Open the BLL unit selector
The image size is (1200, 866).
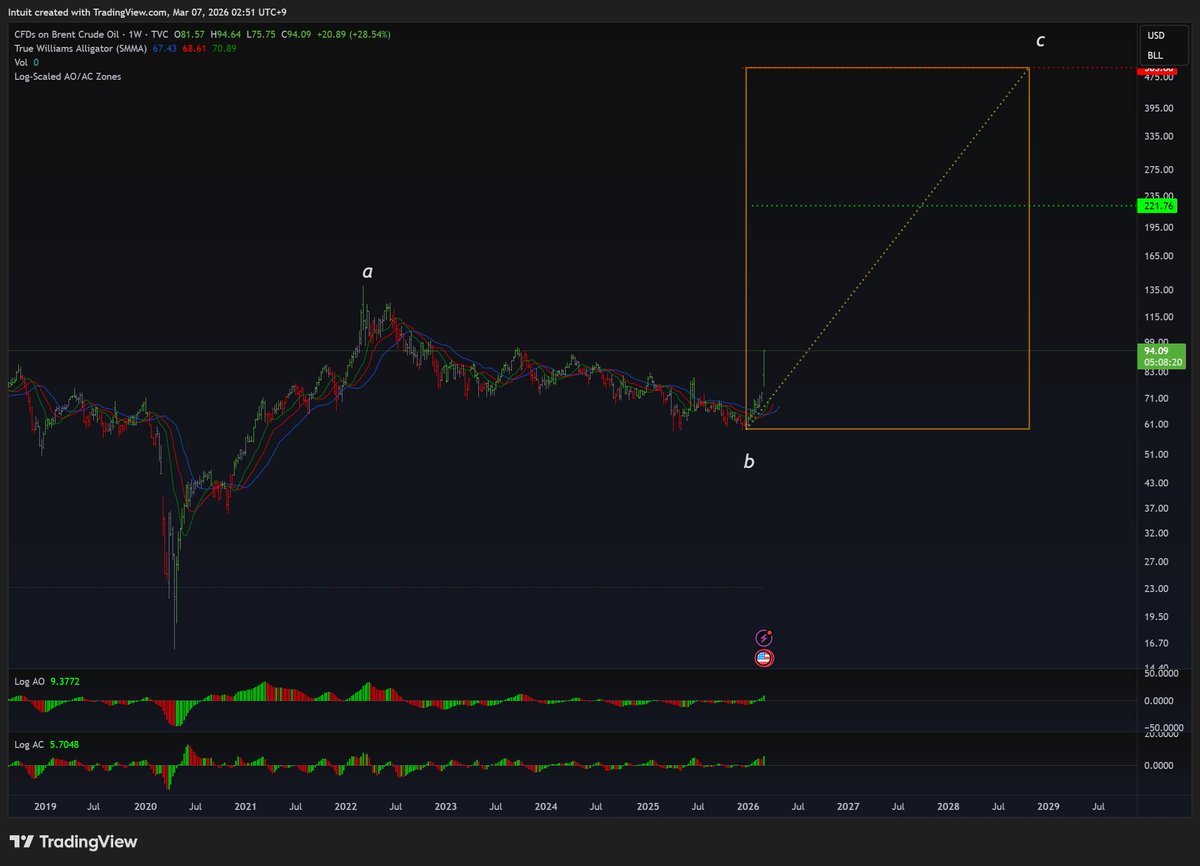click(1155, 55)
